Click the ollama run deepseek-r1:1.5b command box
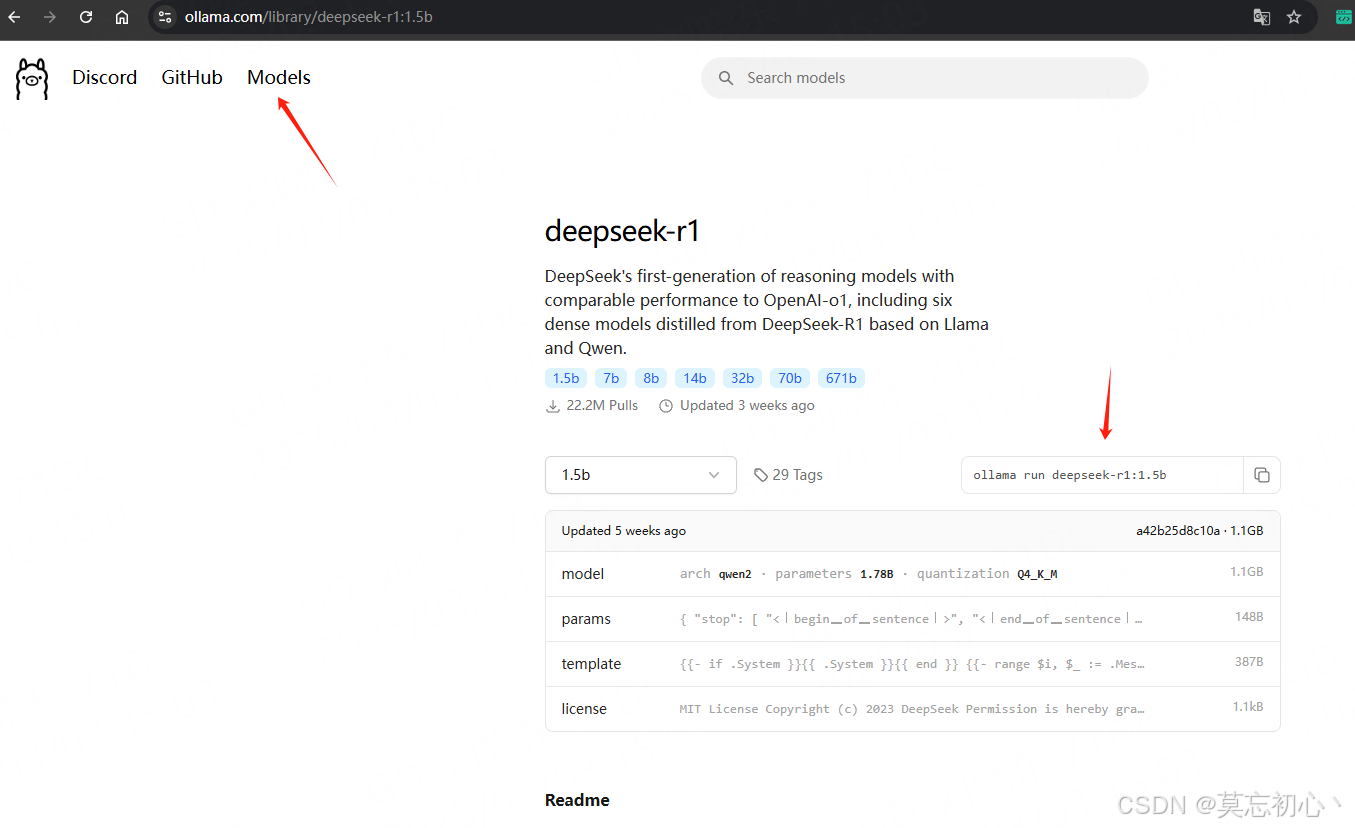 click(x=1102, y=475)
